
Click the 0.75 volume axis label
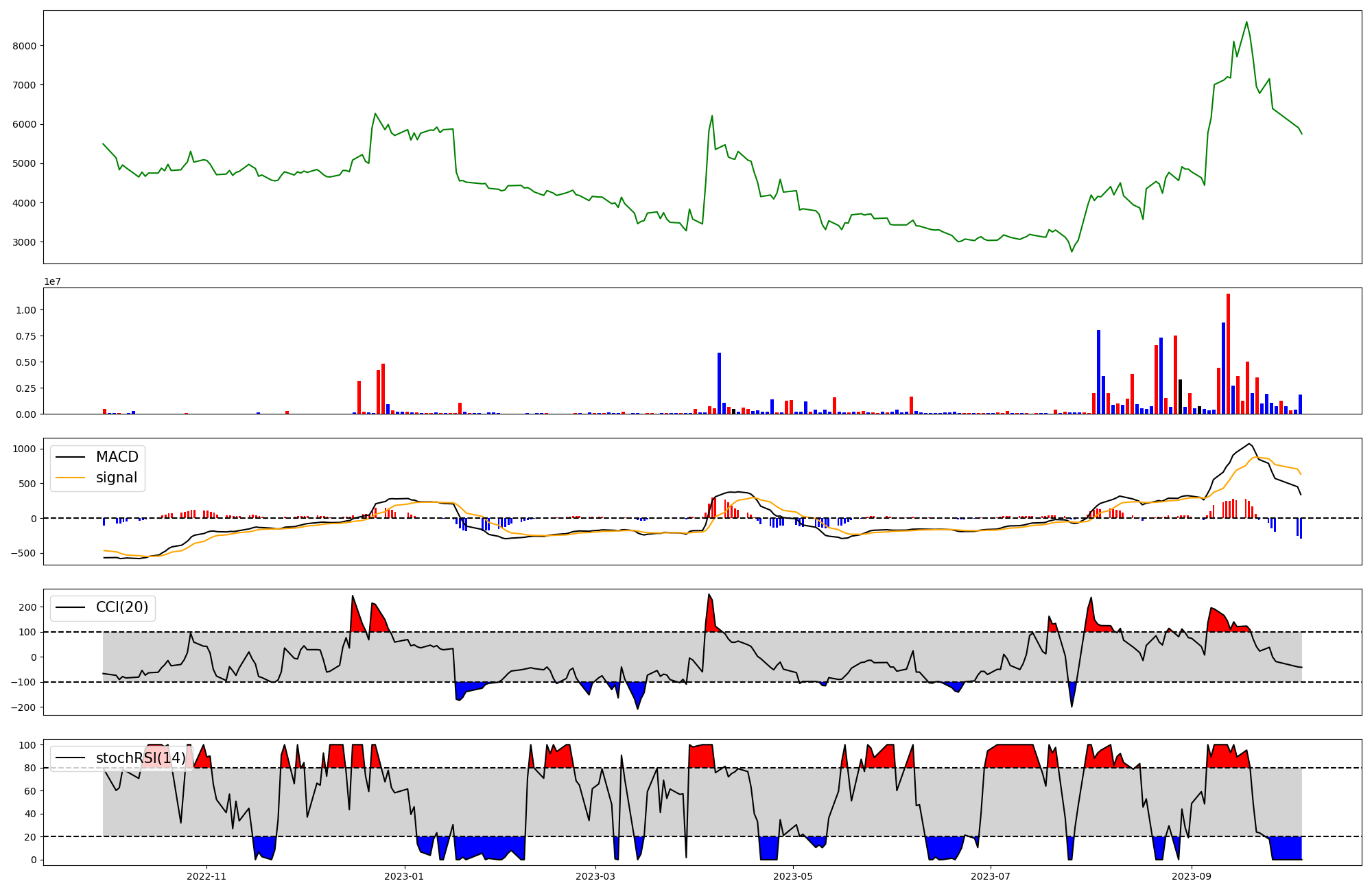(x=25, y=336)
